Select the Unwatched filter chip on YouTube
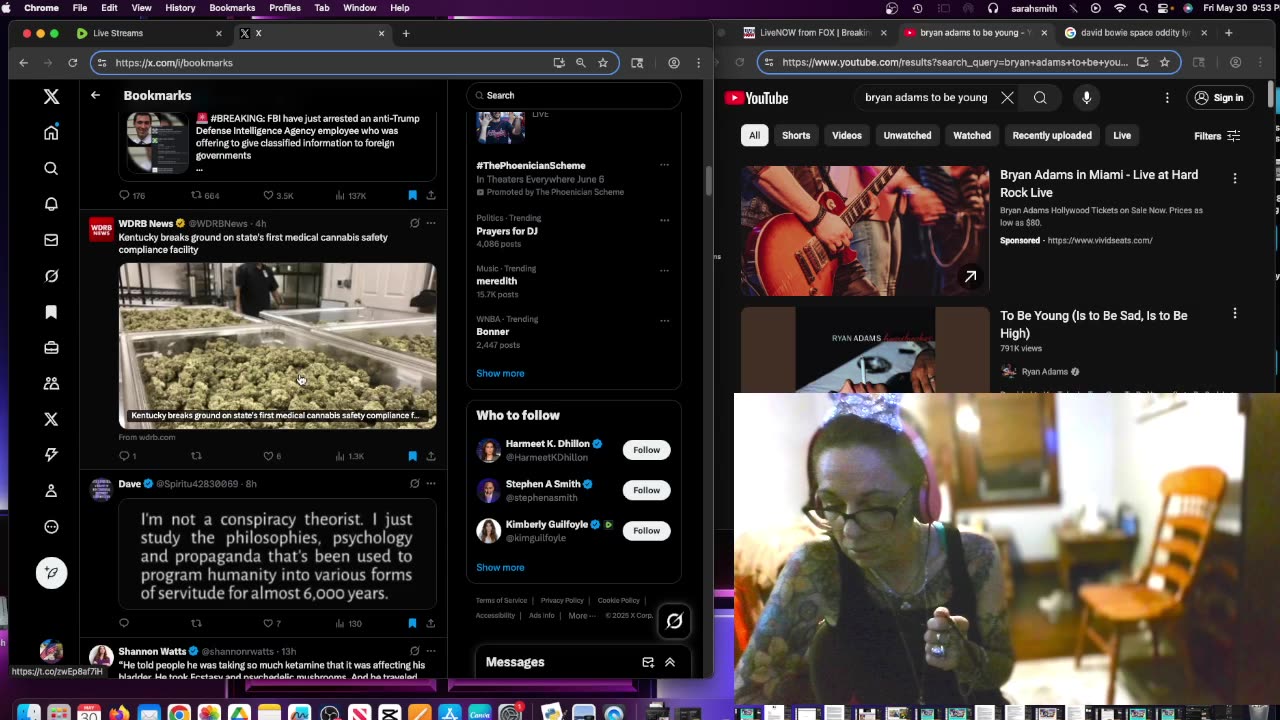The width and height of the screenshot is (1280, 720). [907, 135]
